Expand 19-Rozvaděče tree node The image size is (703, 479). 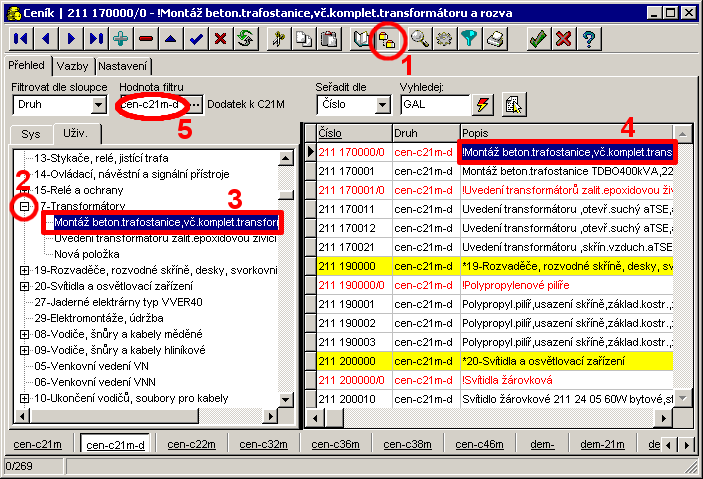24,269
